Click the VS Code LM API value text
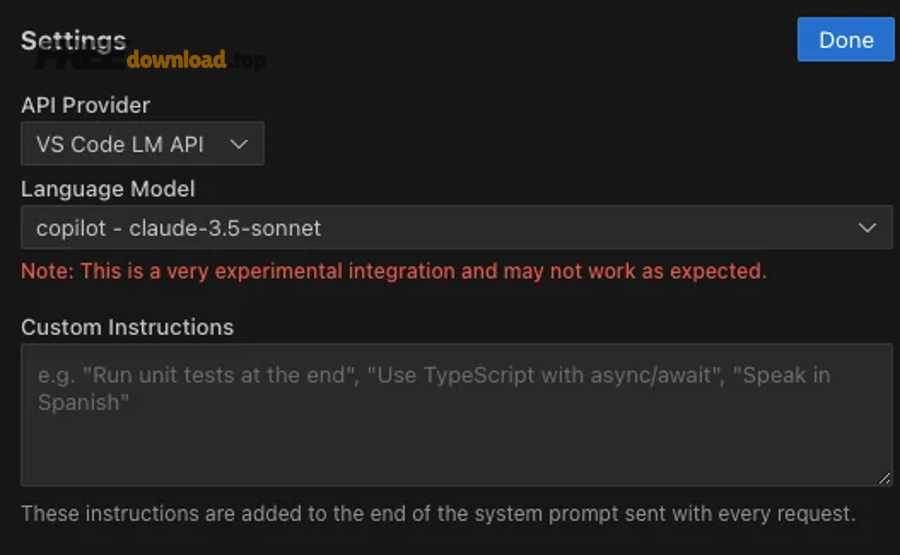The width and height of the screenshot is (900, 555). coord(120,144)
